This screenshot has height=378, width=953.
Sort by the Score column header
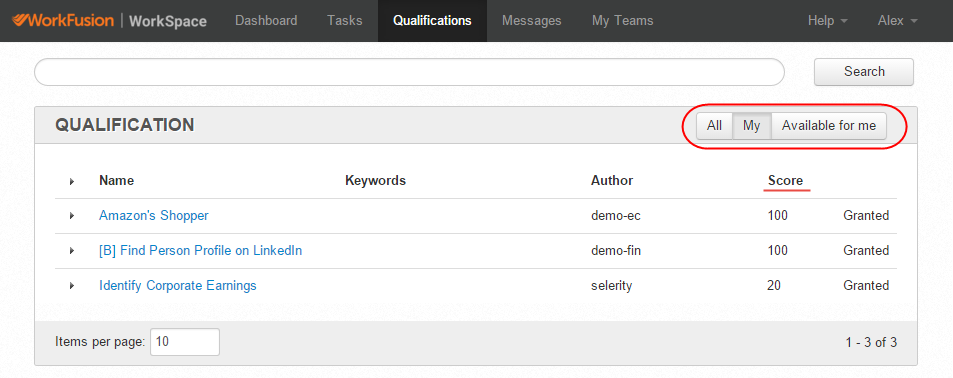(x=785, y=180)
